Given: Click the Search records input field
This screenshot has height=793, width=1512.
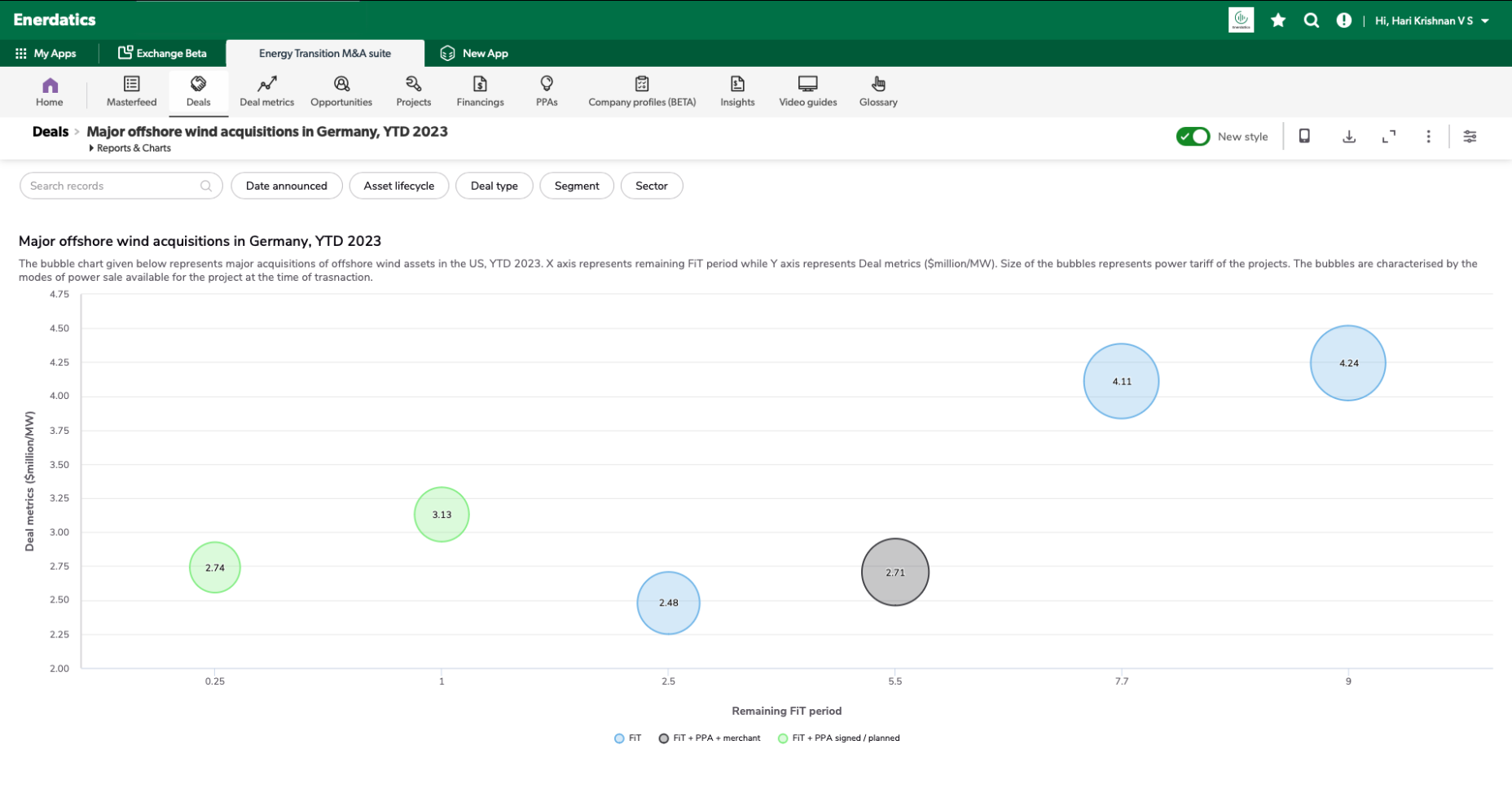Looking at the screenshot, I should pos(112,186).
